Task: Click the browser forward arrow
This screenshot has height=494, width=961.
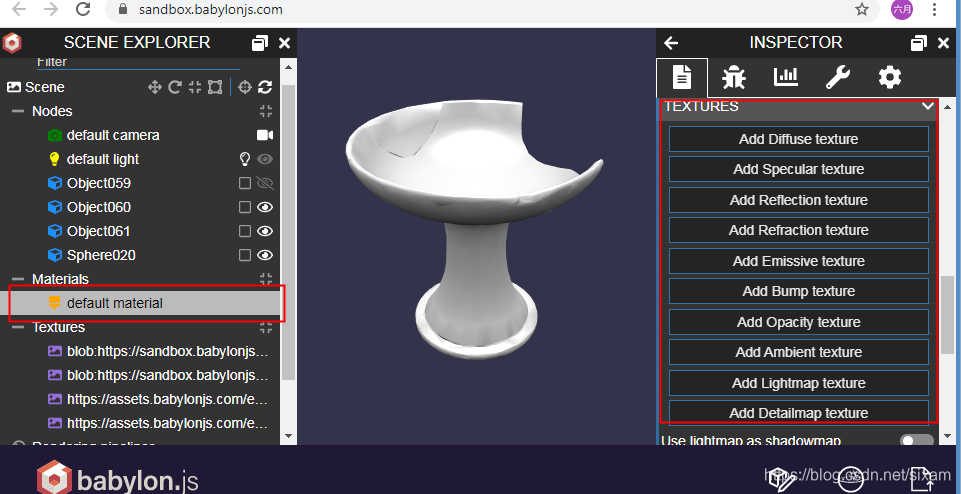Action: pyautogui.click(x=51, y=9)
